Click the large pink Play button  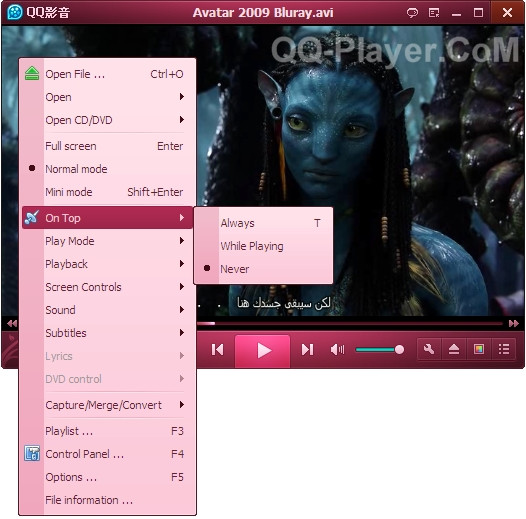263,350
